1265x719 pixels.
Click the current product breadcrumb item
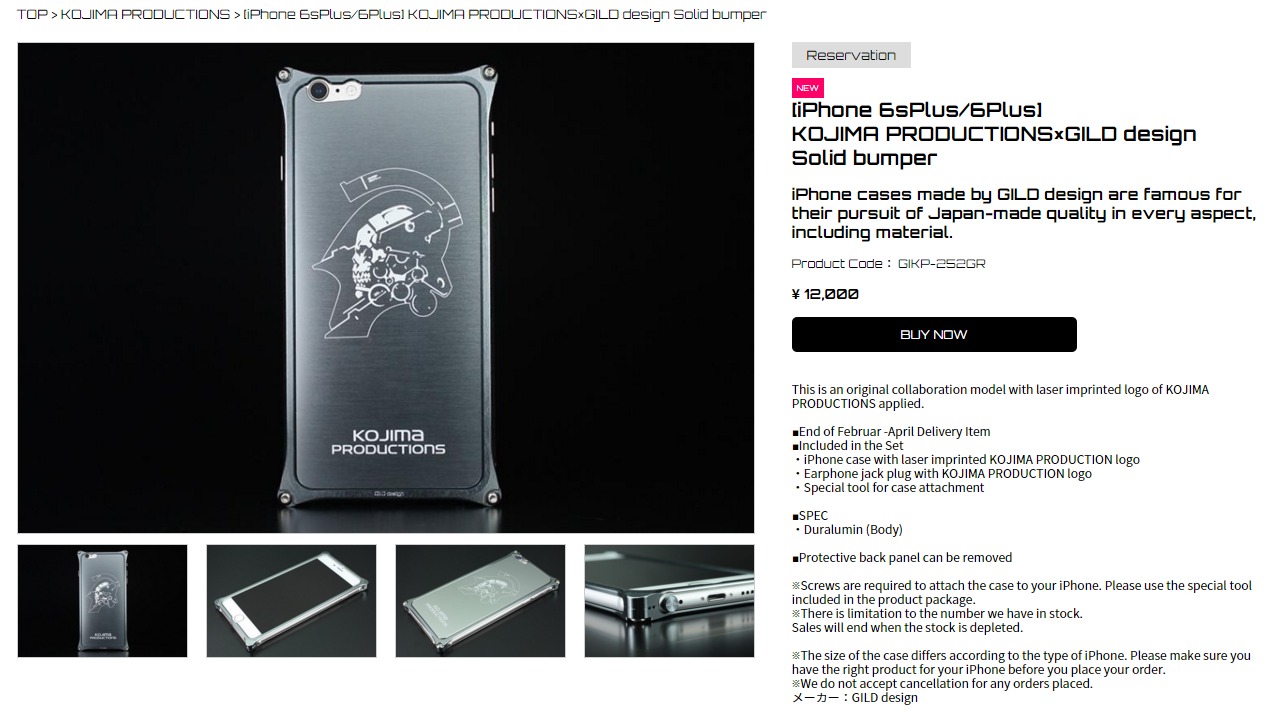(505, 14)
